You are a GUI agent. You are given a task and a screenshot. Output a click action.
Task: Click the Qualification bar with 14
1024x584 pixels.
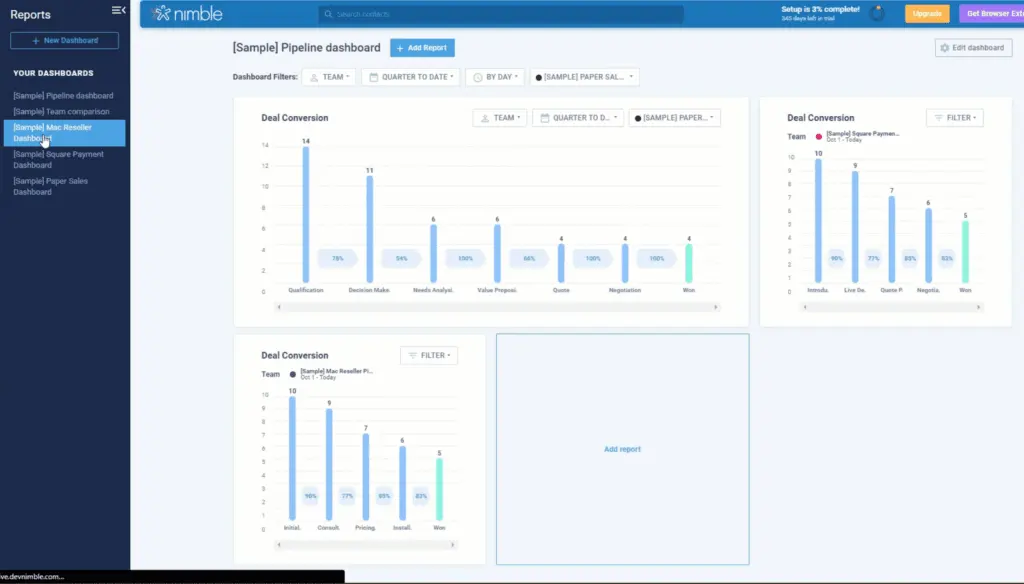(306, 214)
